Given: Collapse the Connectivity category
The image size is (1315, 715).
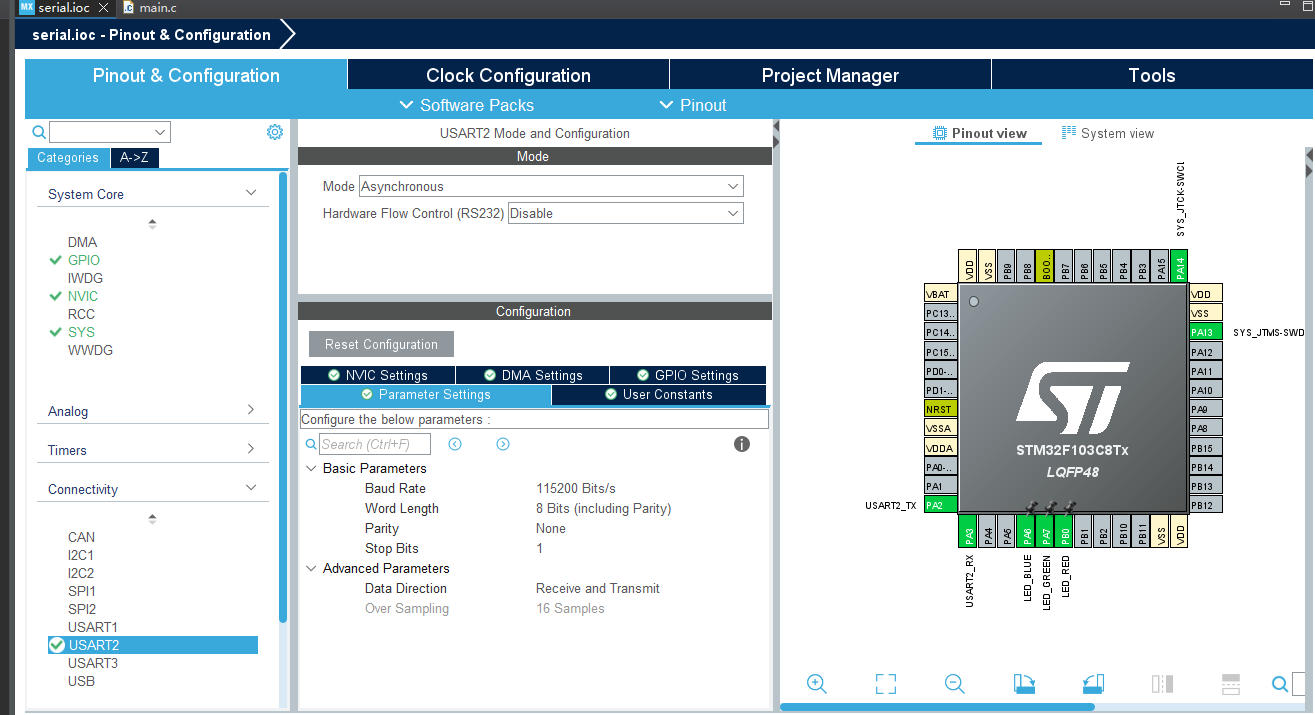Looking at the screenshot, I should pyautogui.click(x=251, y=488).
